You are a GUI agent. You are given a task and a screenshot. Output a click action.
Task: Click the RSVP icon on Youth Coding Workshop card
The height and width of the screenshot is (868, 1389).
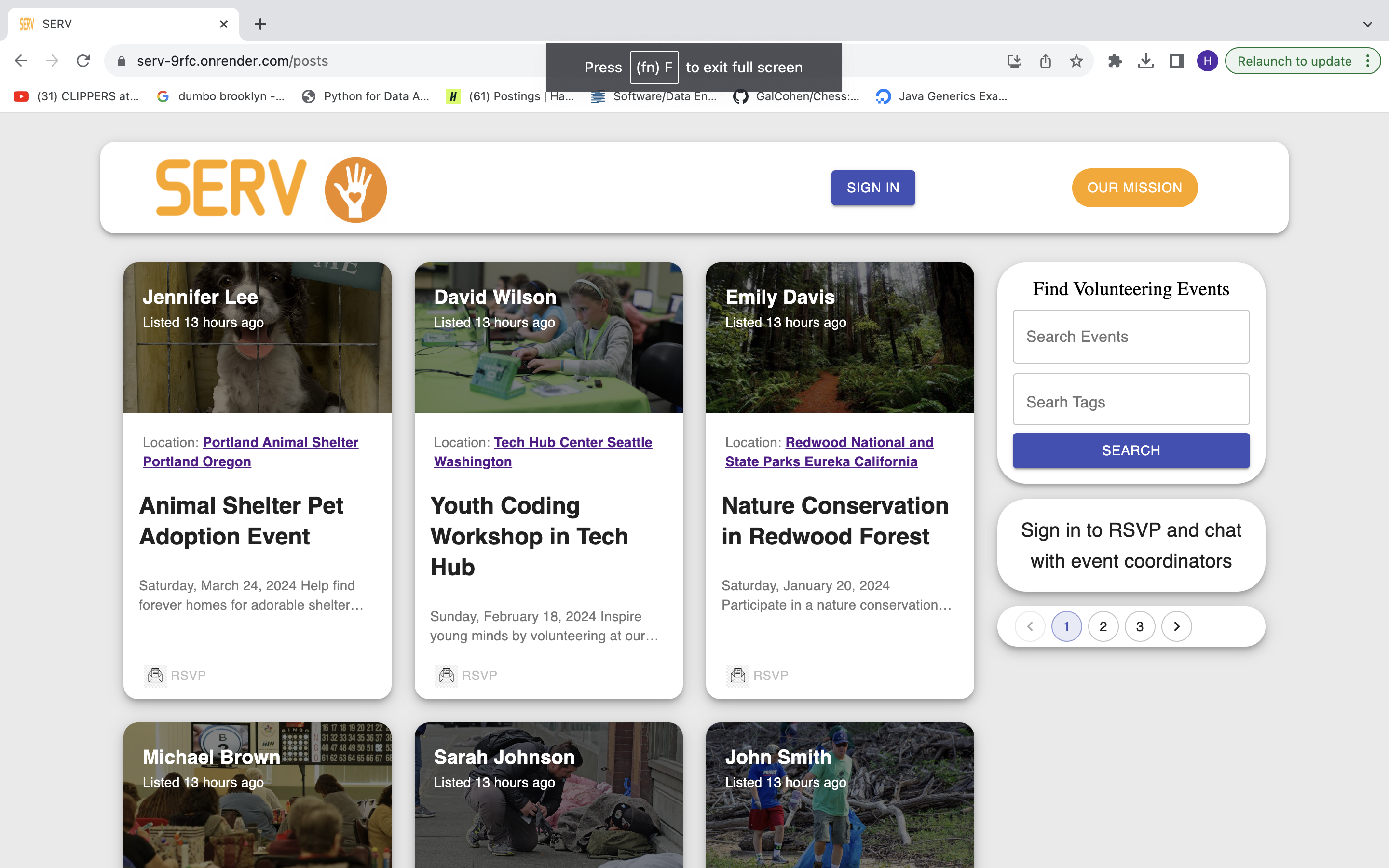(x=447, y=675)
